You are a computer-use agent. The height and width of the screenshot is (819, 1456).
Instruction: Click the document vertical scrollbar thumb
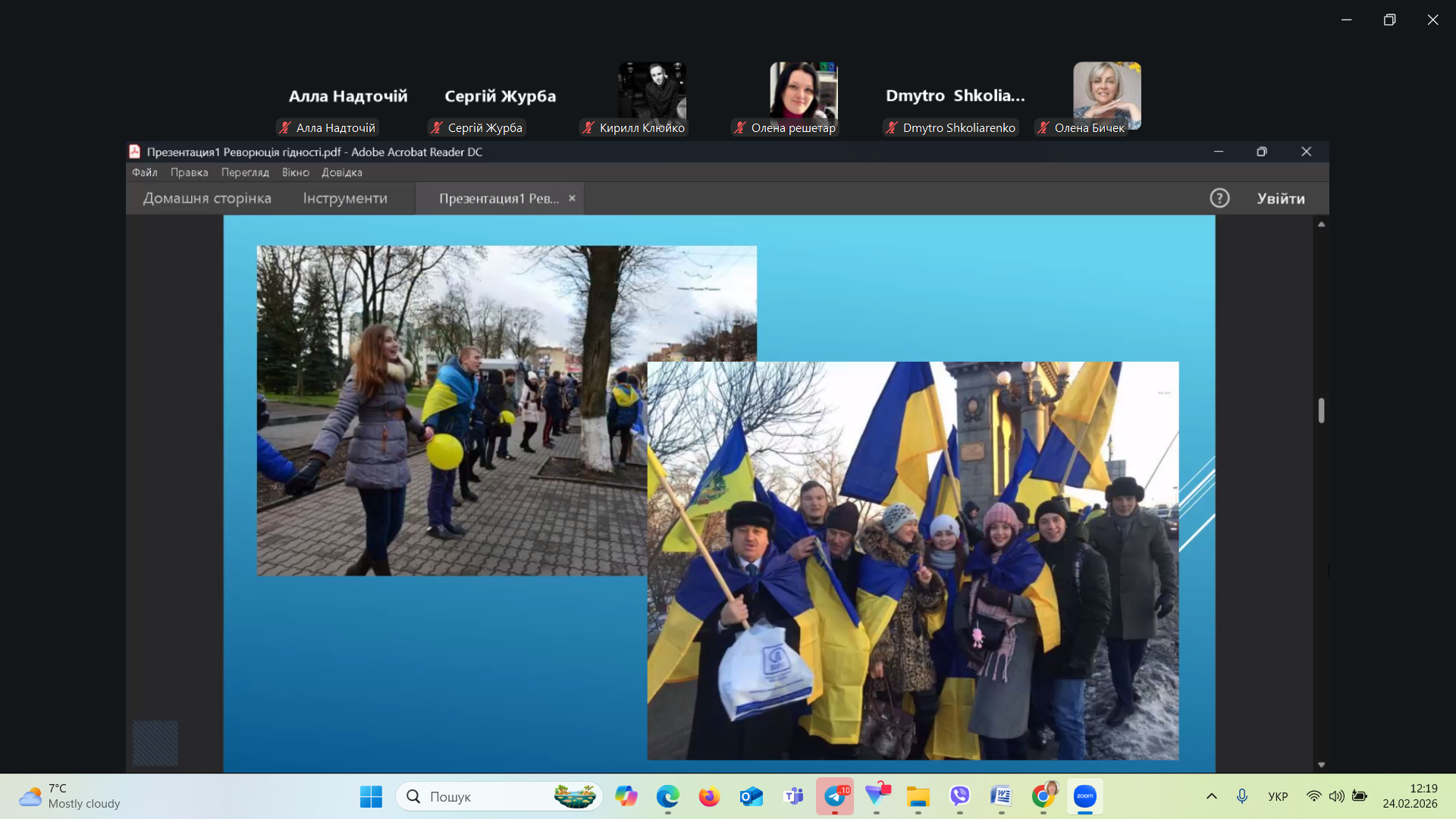click(1321, 410)
